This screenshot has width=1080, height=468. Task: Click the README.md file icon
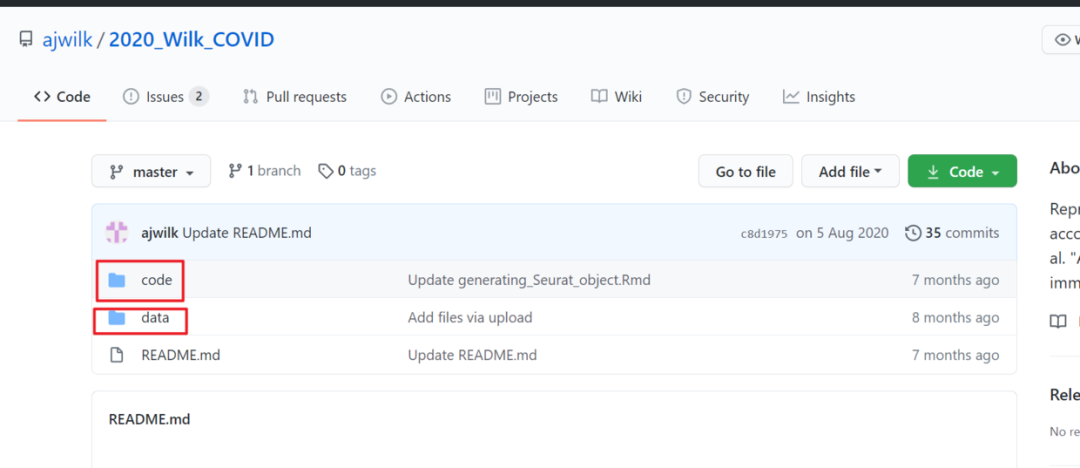click(117, 355)
